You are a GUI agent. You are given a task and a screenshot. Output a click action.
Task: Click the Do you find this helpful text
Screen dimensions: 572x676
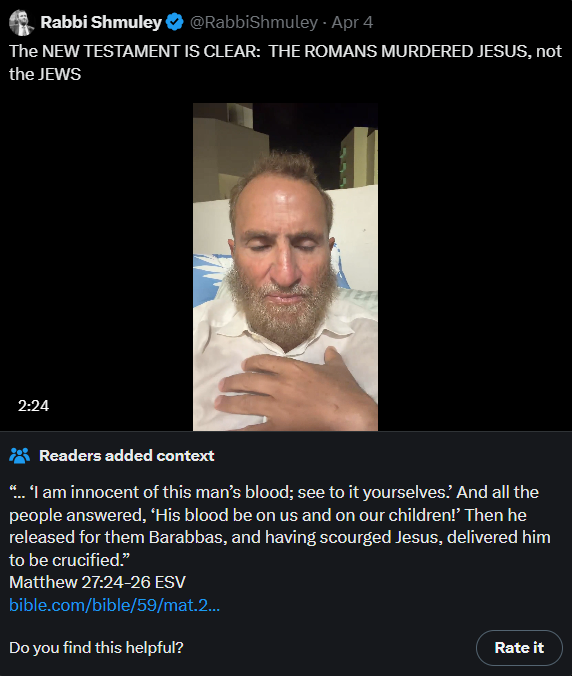point(96,648)
